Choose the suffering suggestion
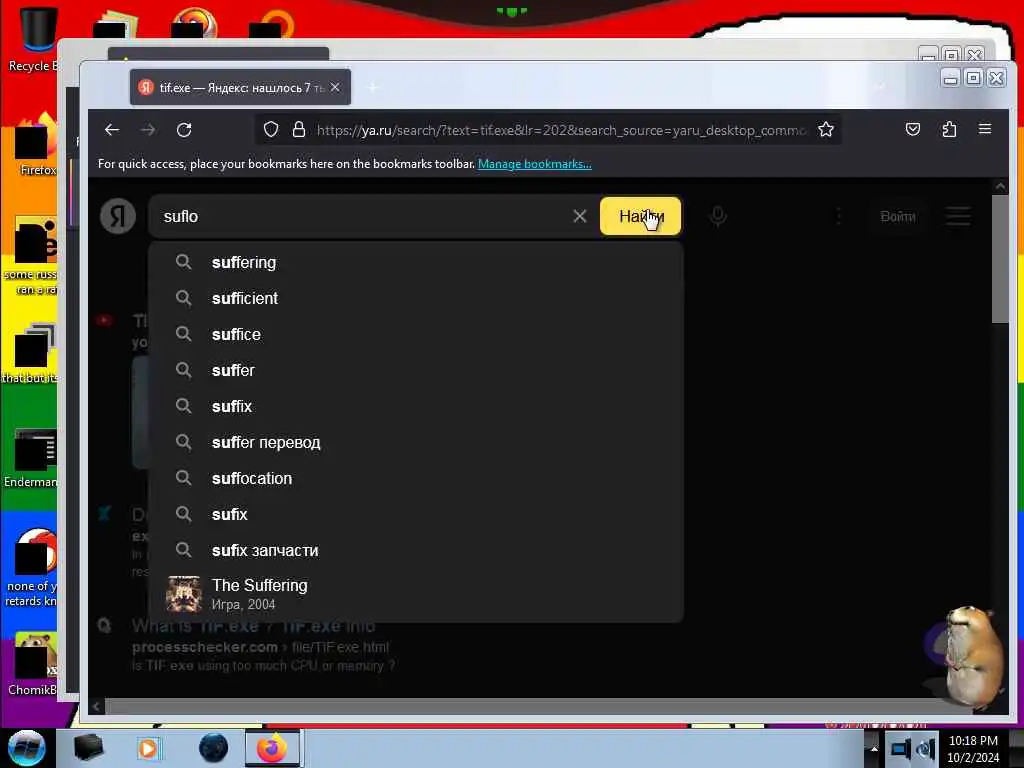Screen dimensions: 1024x768 [x=416, y=263]
